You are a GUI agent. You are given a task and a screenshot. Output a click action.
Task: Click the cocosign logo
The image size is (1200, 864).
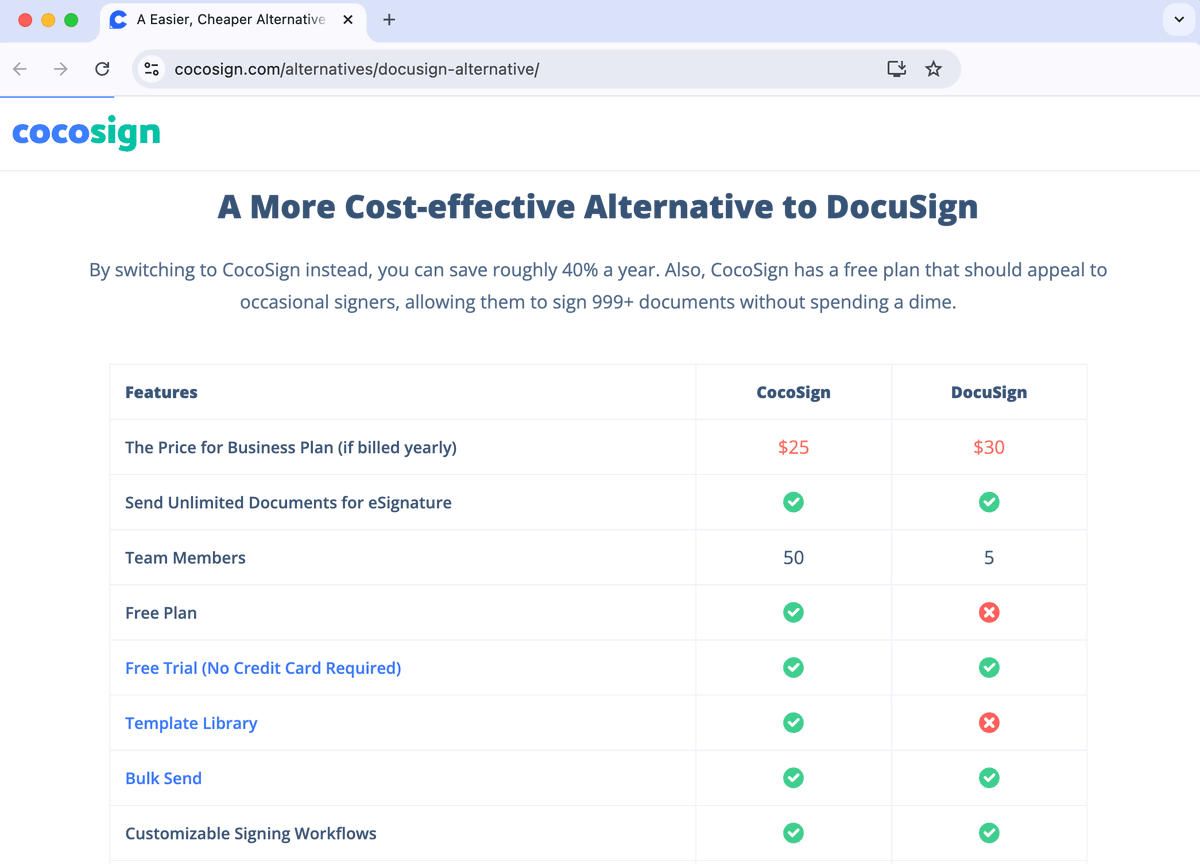(x=86, y=132)
